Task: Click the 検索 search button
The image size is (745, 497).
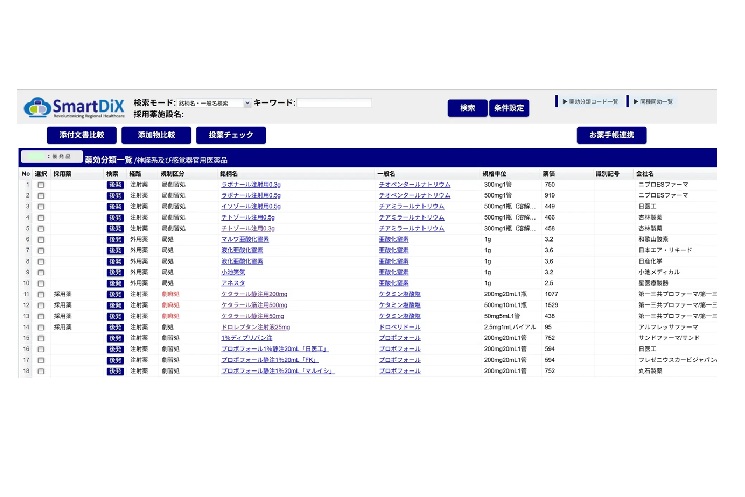Action: coord(468,108)
